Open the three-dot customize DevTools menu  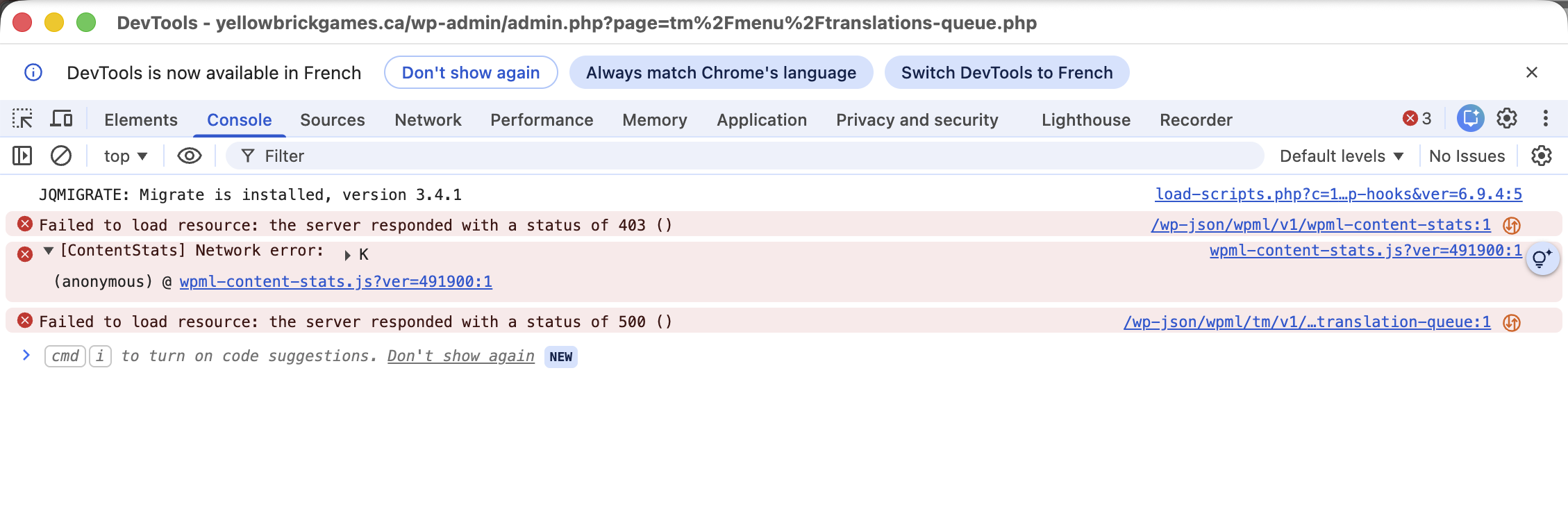tap(1545, 119)
